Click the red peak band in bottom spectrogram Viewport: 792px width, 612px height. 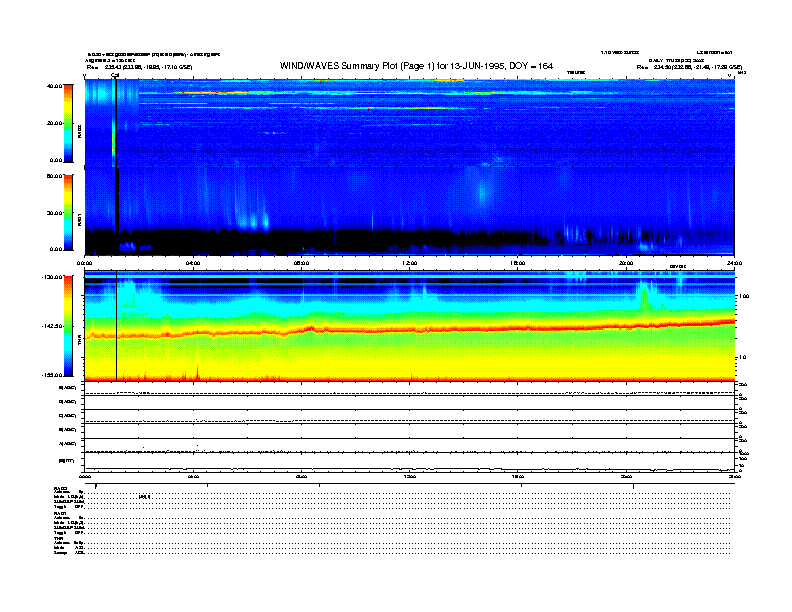(400, 328)
